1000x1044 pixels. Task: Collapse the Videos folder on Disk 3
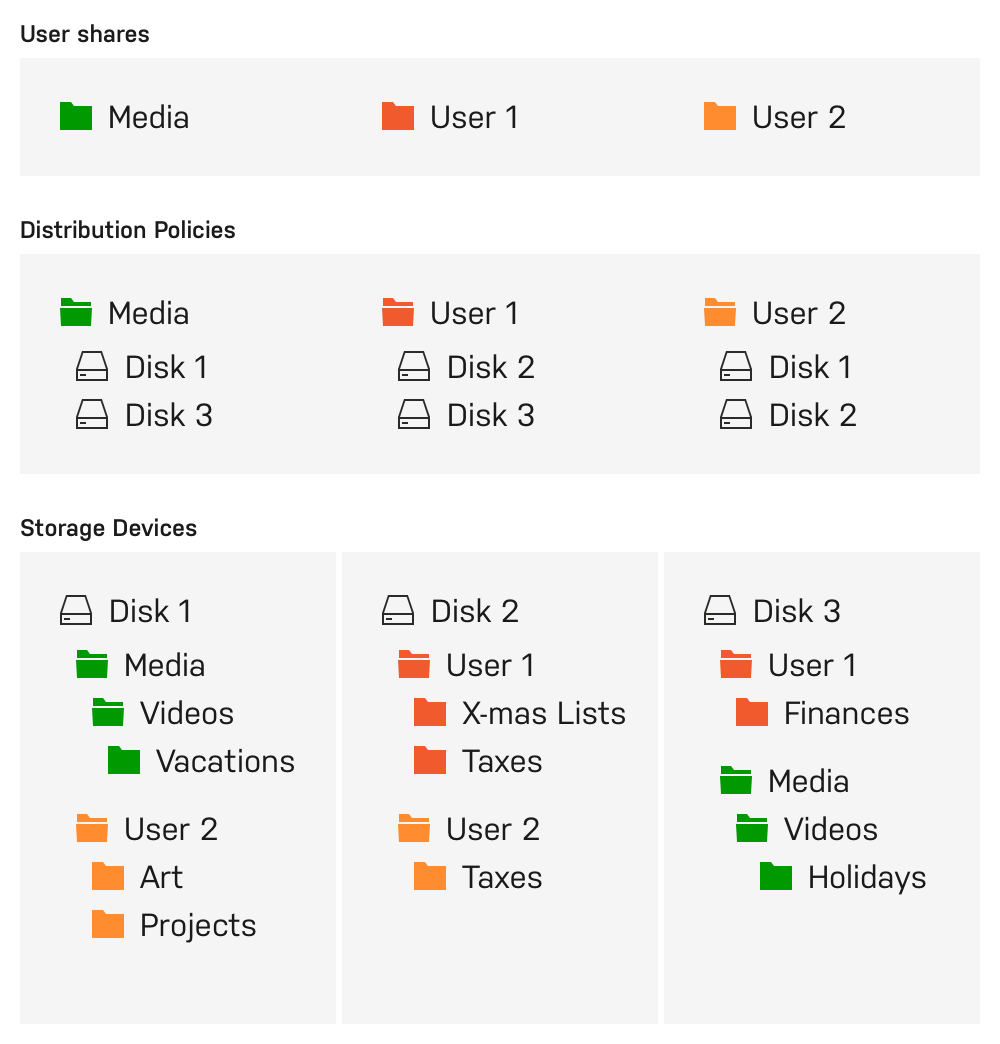tap(752, 829)
